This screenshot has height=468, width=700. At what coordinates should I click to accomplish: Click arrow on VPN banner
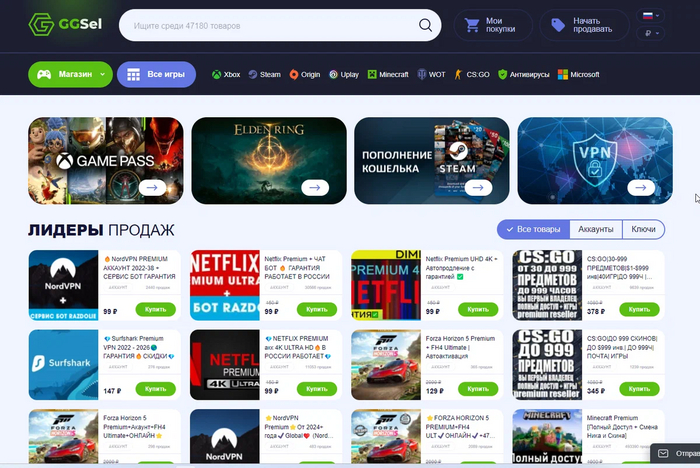coord(641,188)
